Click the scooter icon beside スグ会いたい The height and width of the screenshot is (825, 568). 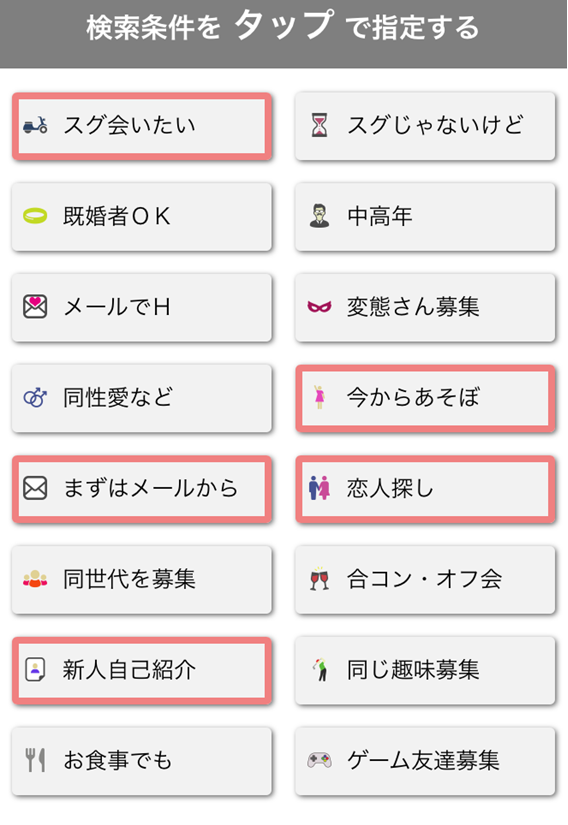click(x=35, y=126)
